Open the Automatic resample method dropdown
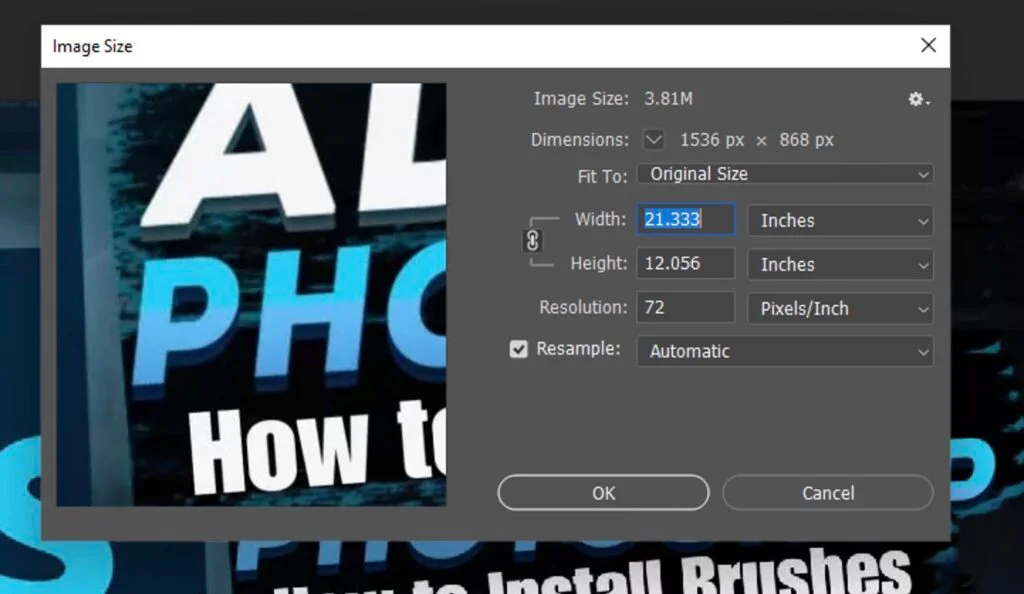This screenshot has width=1024, height=594. click(784, 351)
